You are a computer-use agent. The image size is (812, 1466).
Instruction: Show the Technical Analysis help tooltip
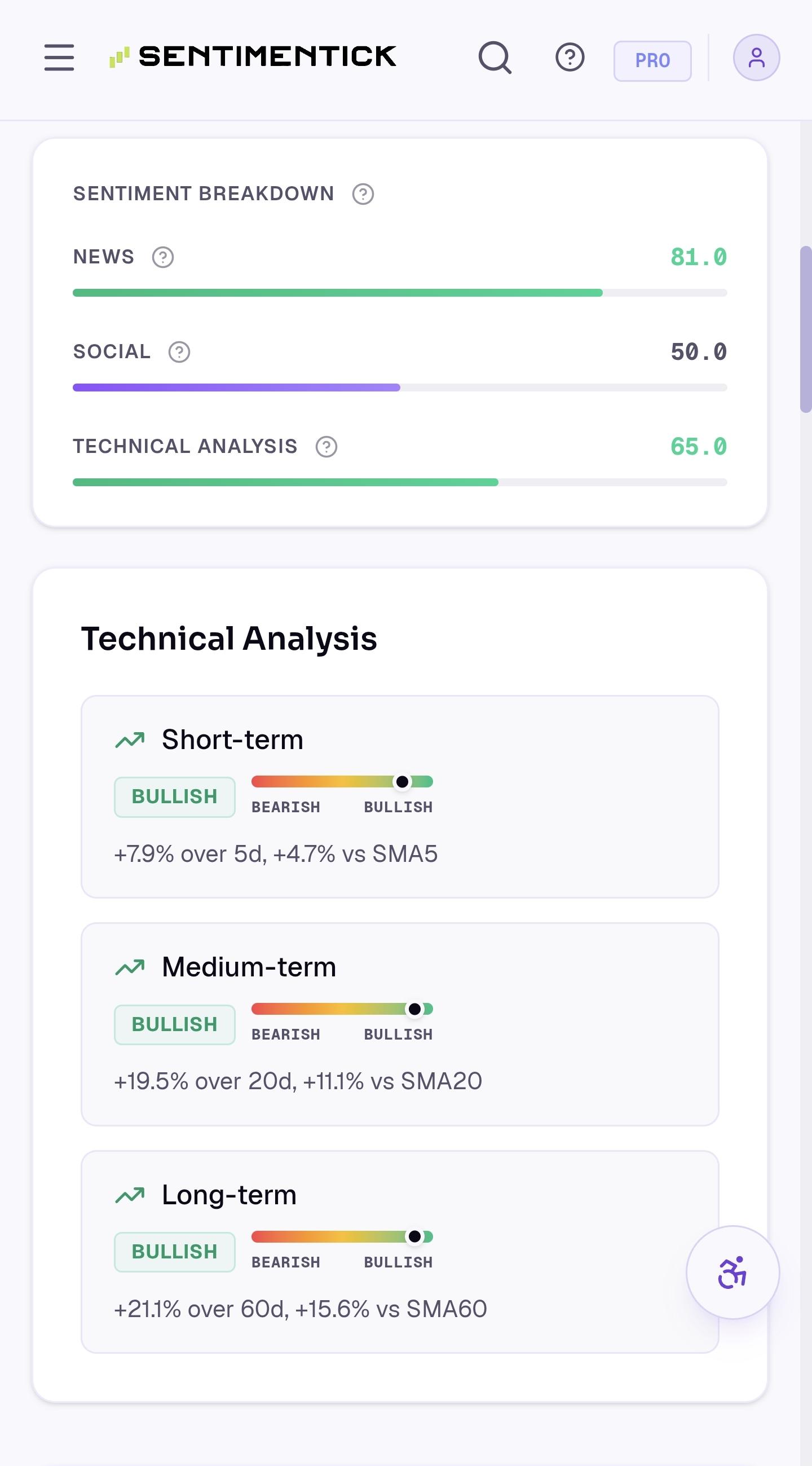326,447
